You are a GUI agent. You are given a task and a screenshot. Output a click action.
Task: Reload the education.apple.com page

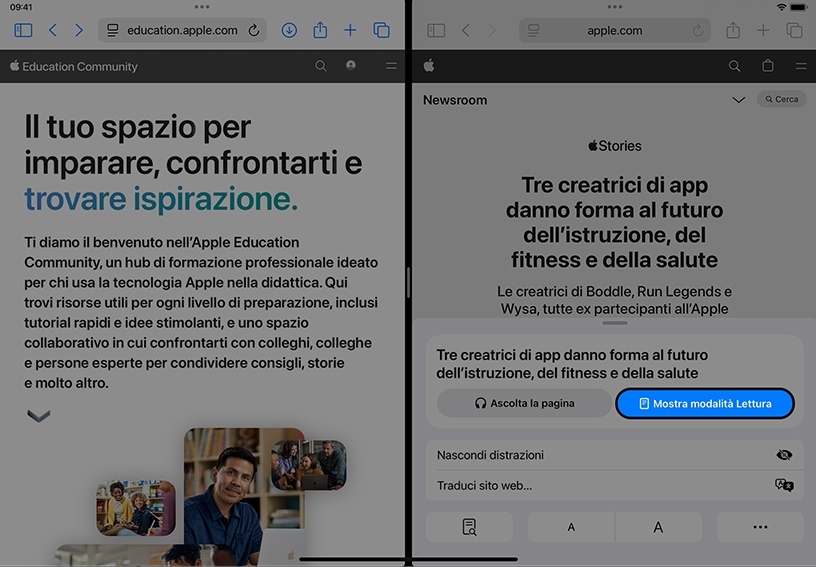(x=253, y=30)
